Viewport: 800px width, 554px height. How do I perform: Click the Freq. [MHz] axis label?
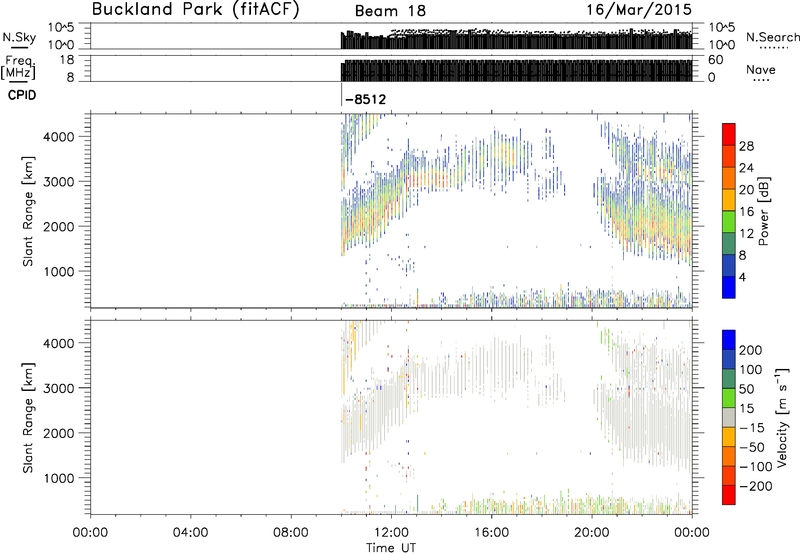[18, 67]
